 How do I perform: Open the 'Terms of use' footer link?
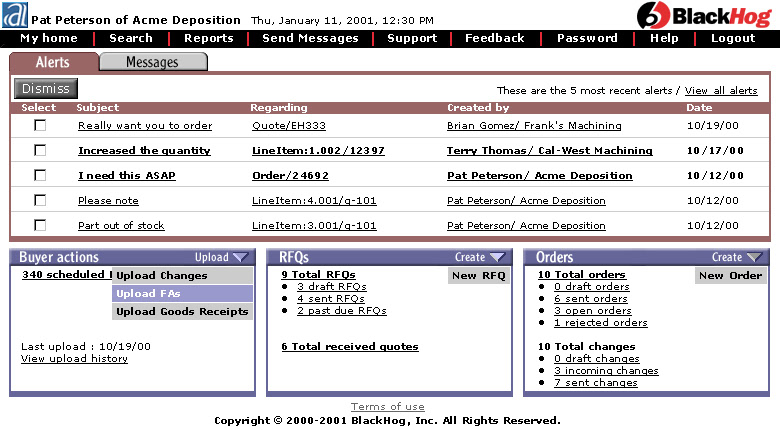[388, 407]
